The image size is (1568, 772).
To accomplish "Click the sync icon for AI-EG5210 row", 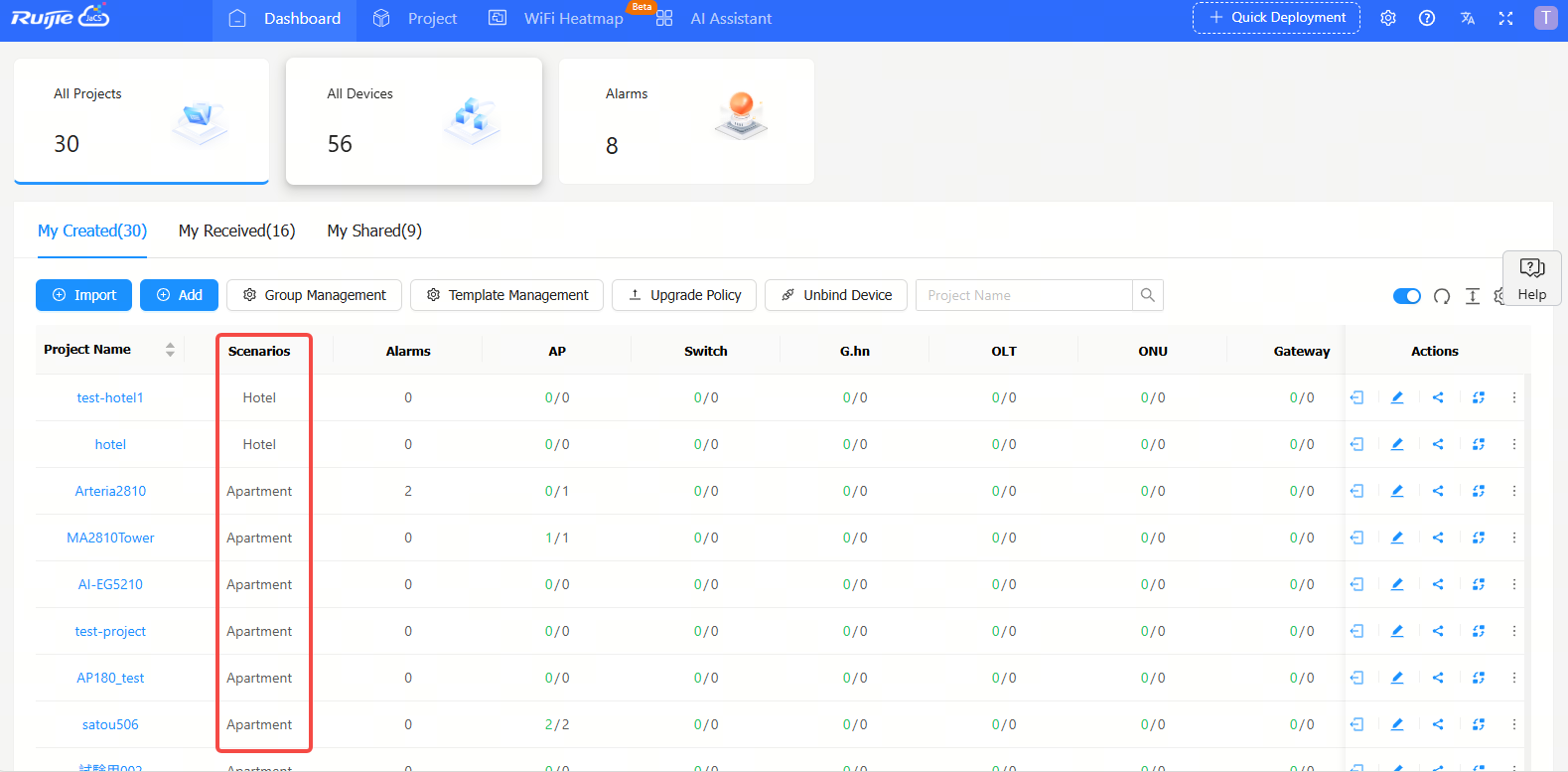I will [1479, 584].
